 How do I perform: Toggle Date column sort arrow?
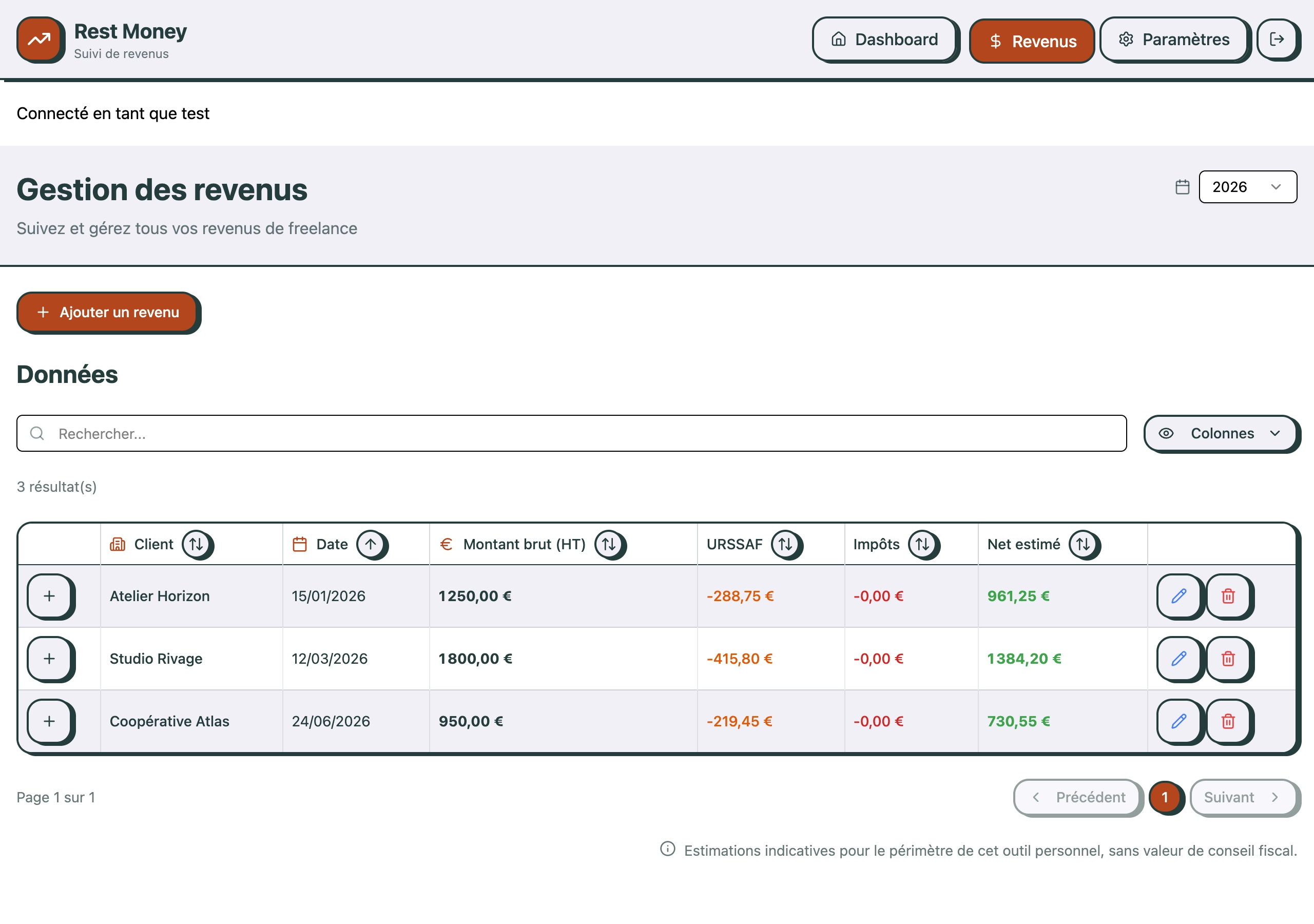(x=371, y=544)
